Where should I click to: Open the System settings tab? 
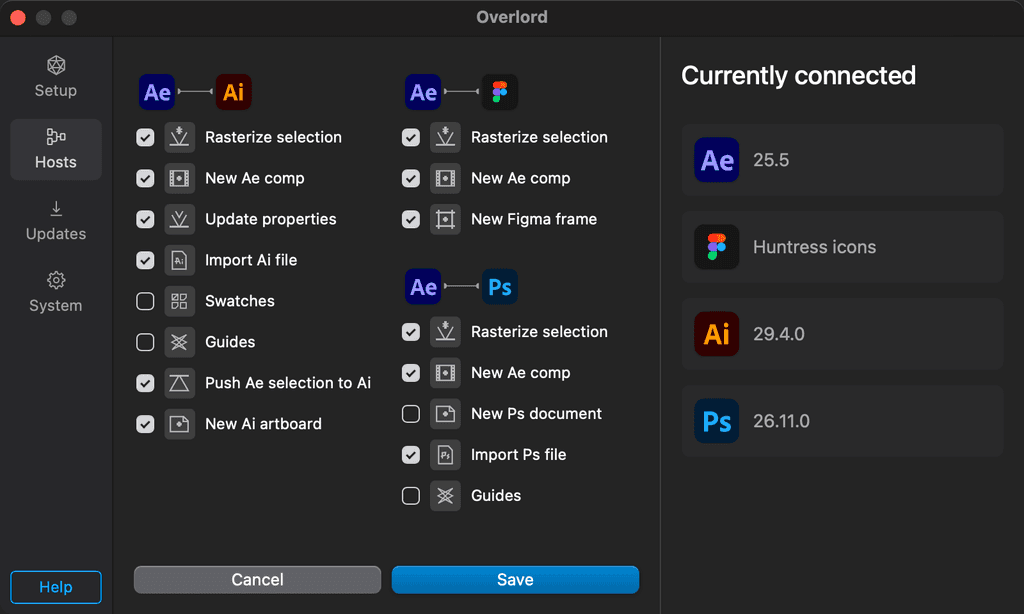tap(56, 293)
